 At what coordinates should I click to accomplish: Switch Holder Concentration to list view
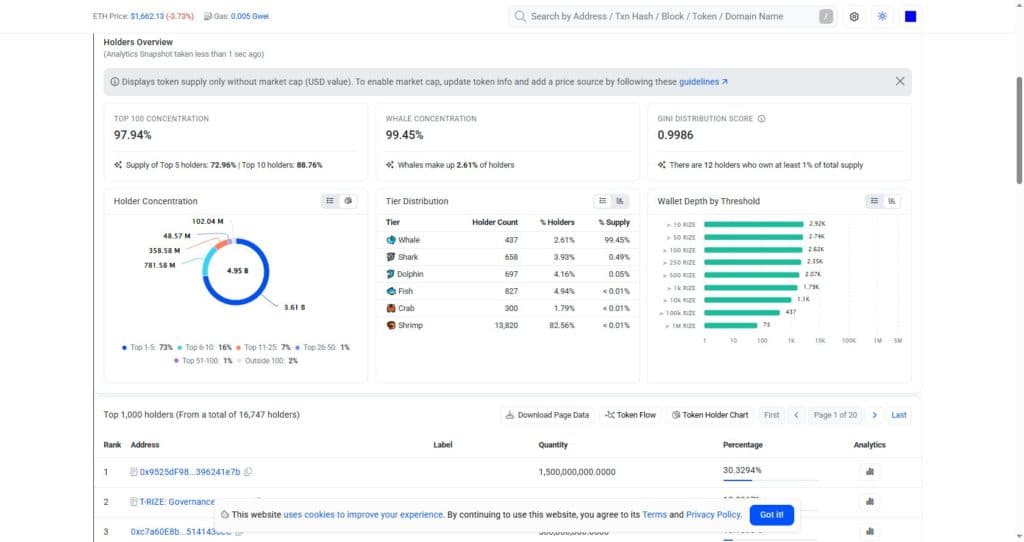click(x=330, y=201)
